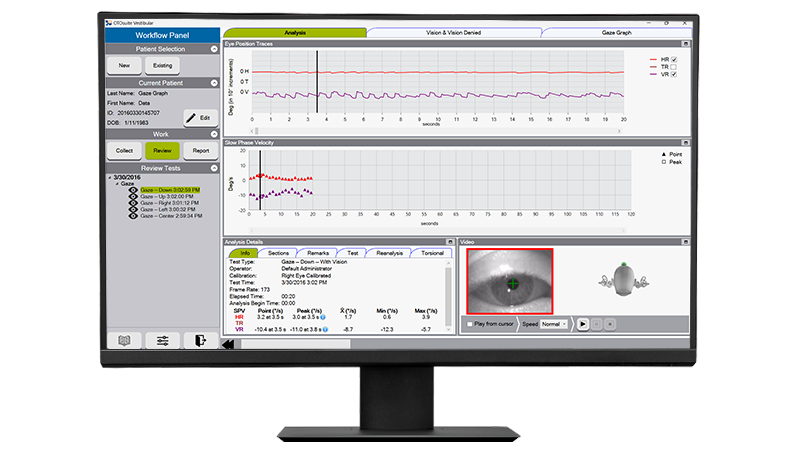Click the Collect work button
This screenshot has width=800, height=450.
click(x=124, y=150)
